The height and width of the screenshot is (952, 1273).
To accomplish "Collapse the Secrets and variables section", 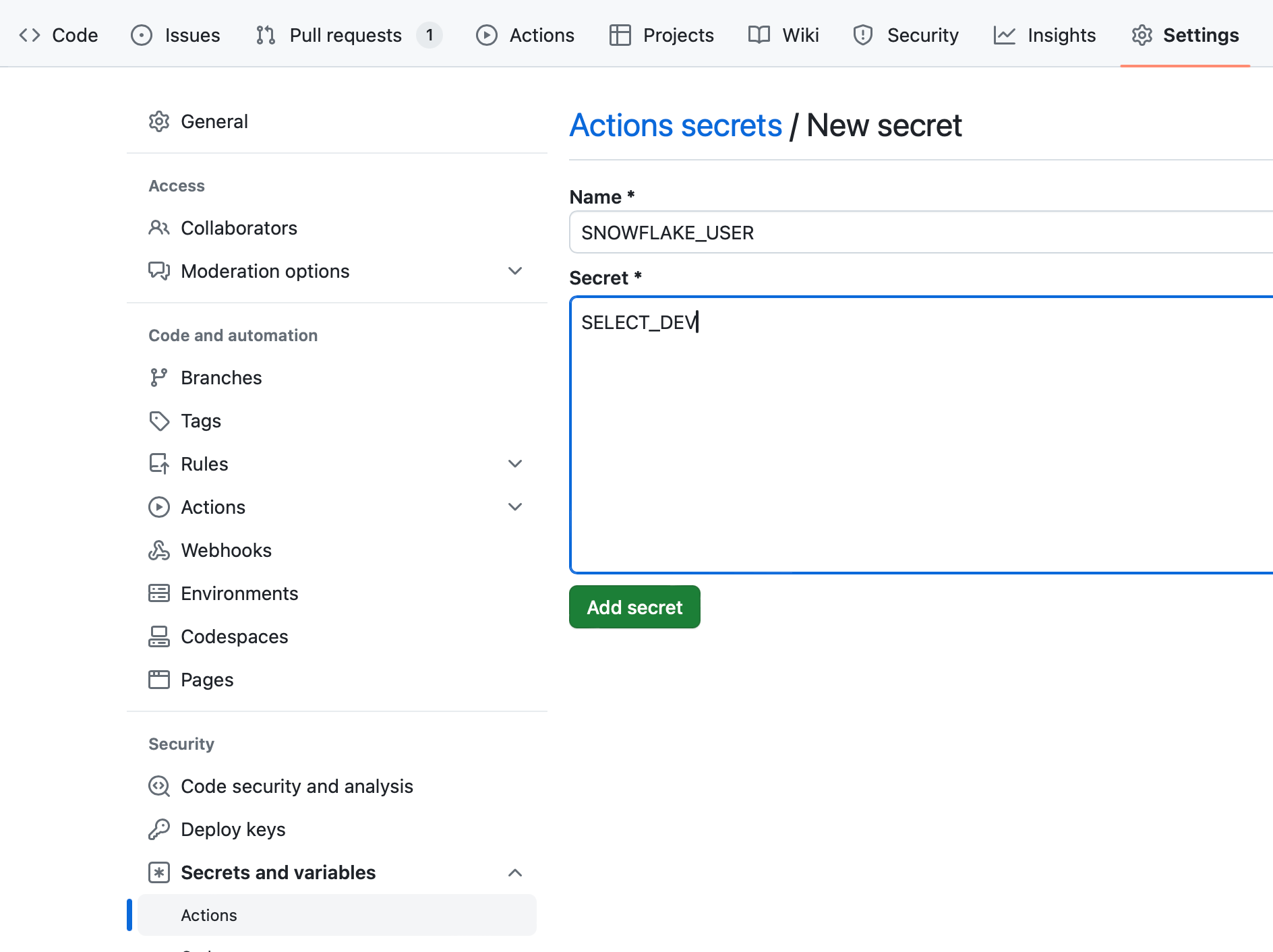I will click(515, 872).
